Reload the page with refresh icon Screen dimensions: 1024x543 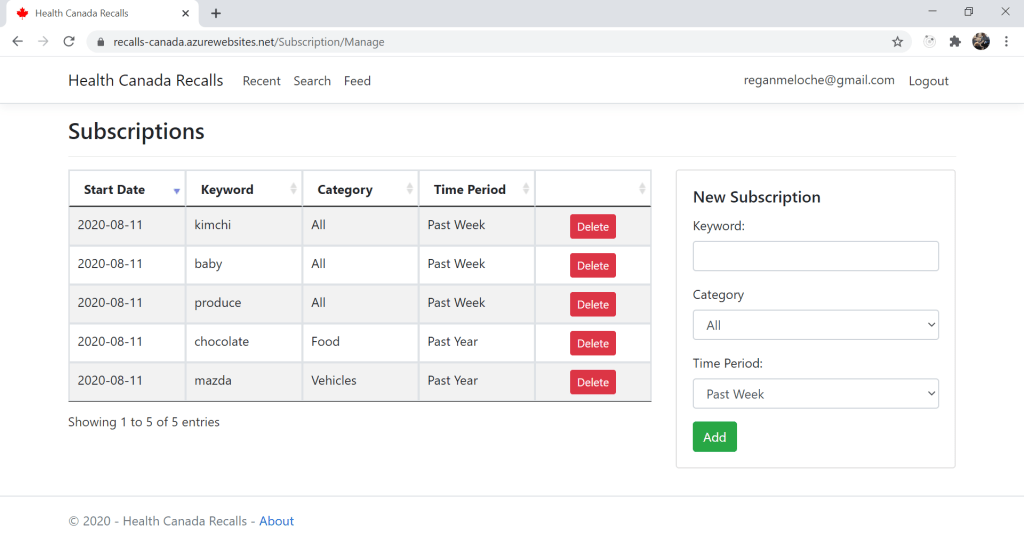(x=69, y=41)
